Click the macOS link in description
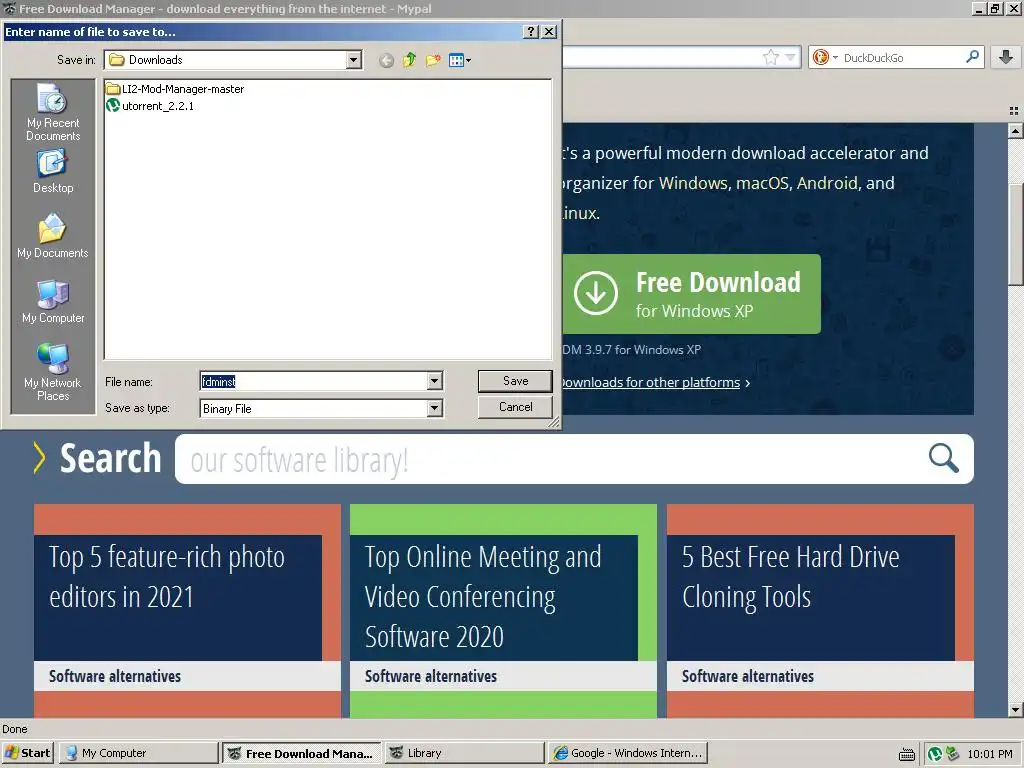1024x768 pixels. tap(763, 183)
